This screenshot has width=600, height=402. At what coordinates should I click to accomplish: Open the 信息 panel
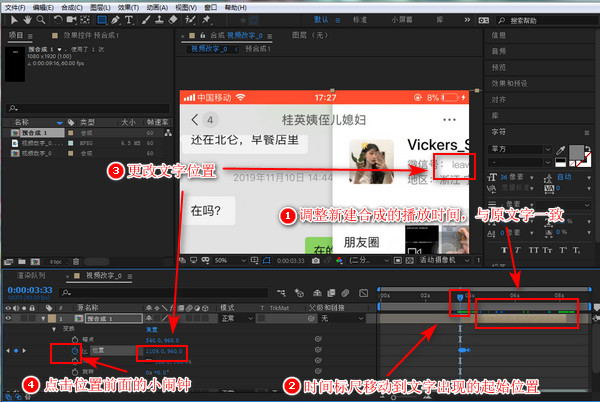click(x=498, y=36)
